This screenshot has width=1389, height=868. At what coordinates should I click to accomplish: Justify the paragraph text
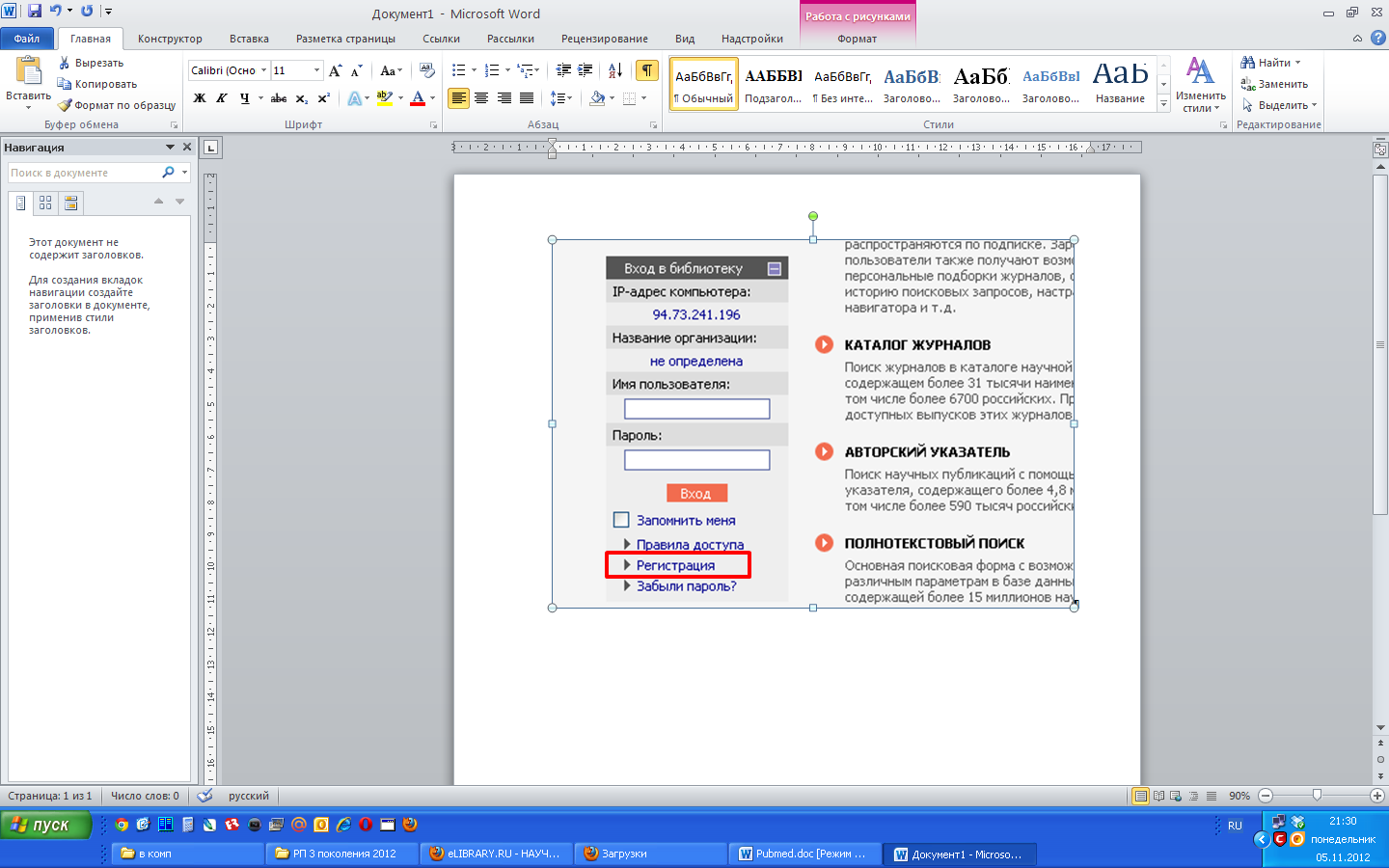pyautogui.click(x=527, y=98)
